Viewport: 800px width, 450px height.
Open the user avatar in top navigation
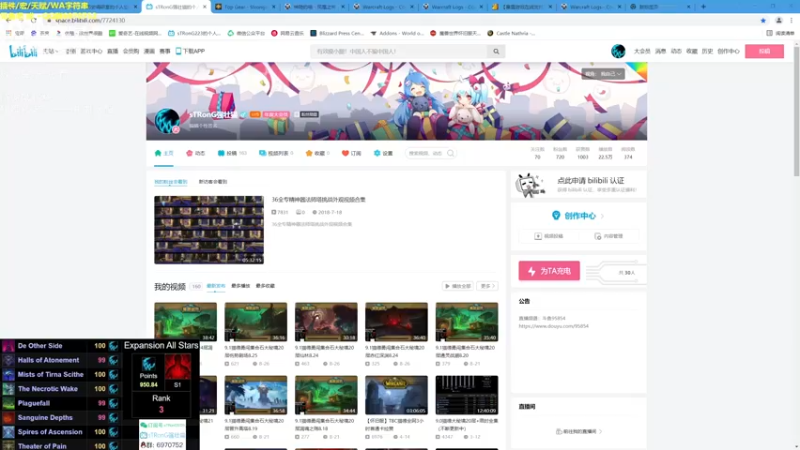tap(618, 51)
